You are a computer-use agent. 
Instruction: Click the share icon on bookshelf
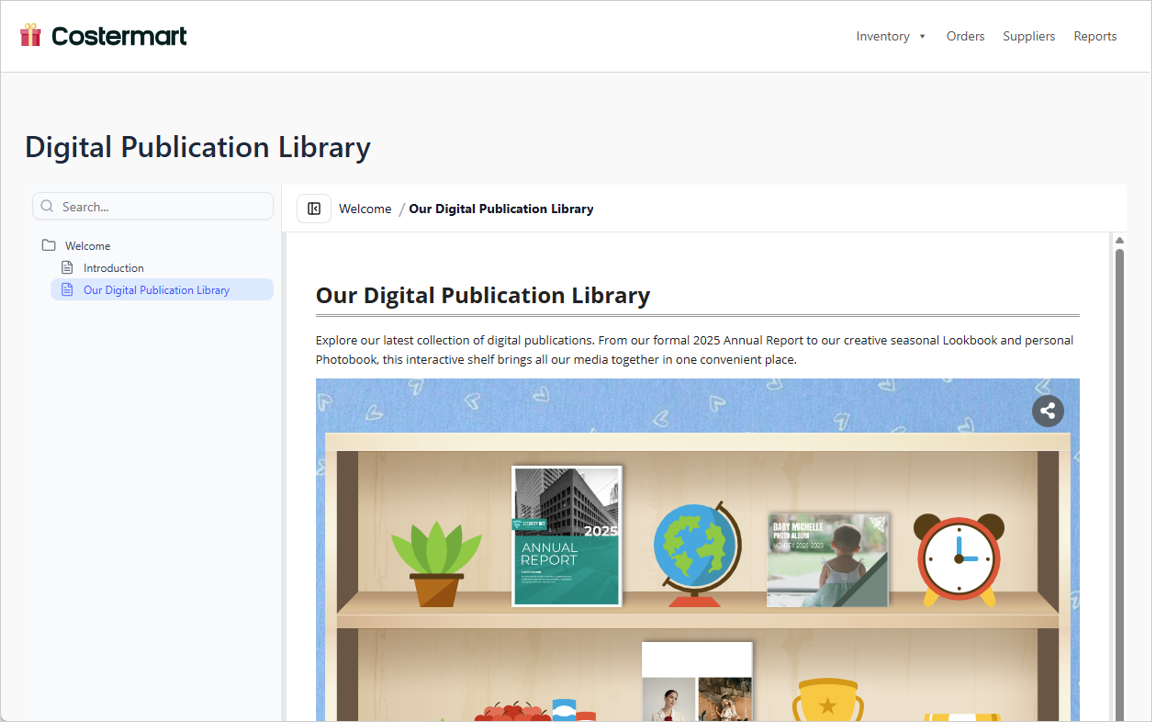(1047, 411)
